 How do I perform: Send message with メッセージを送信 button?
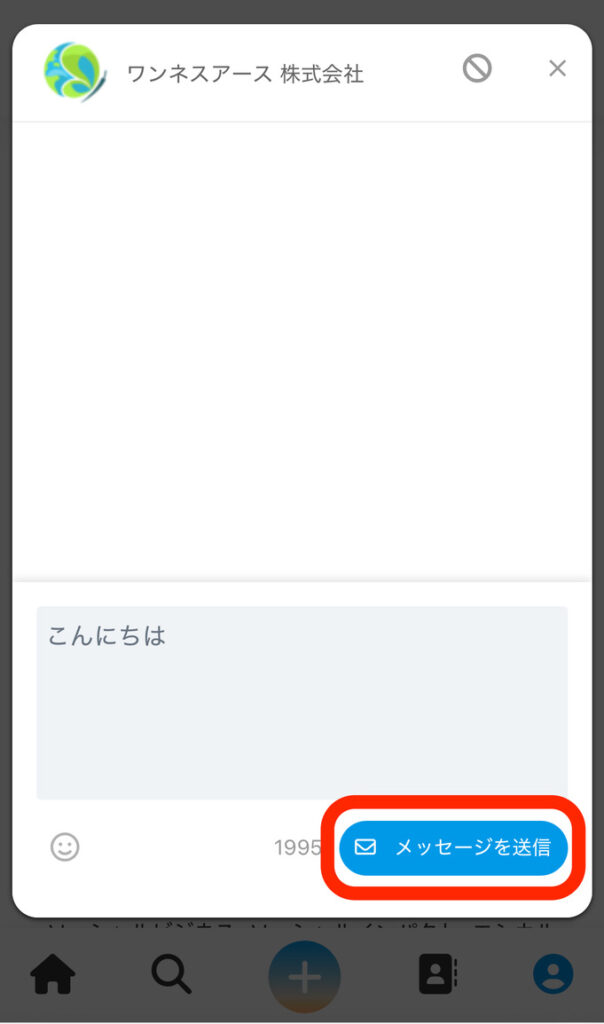pyautogui.click(x=453, y=847)
